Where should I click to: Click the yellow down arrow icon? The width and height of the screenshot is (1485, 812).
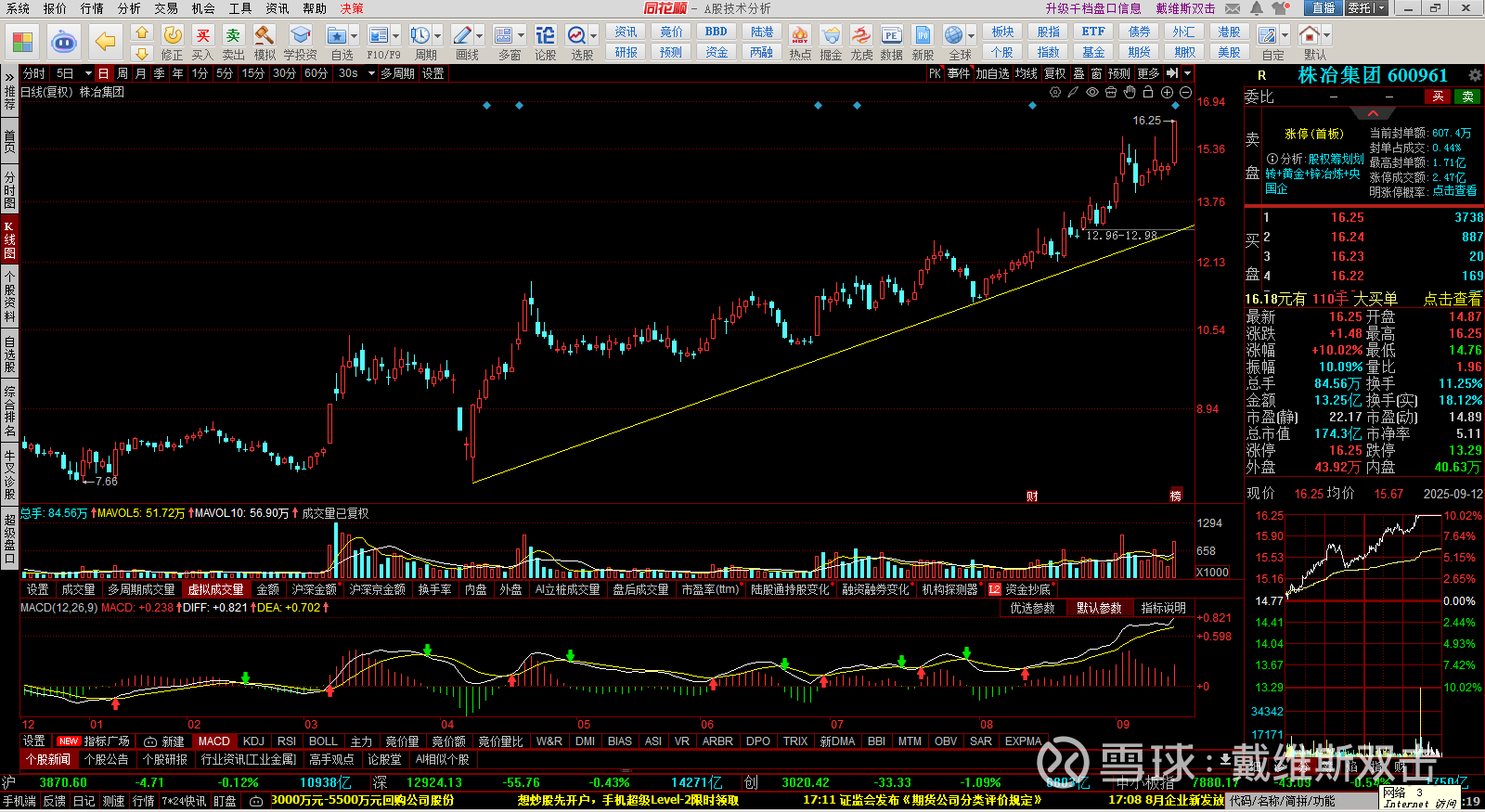[142, 53]
